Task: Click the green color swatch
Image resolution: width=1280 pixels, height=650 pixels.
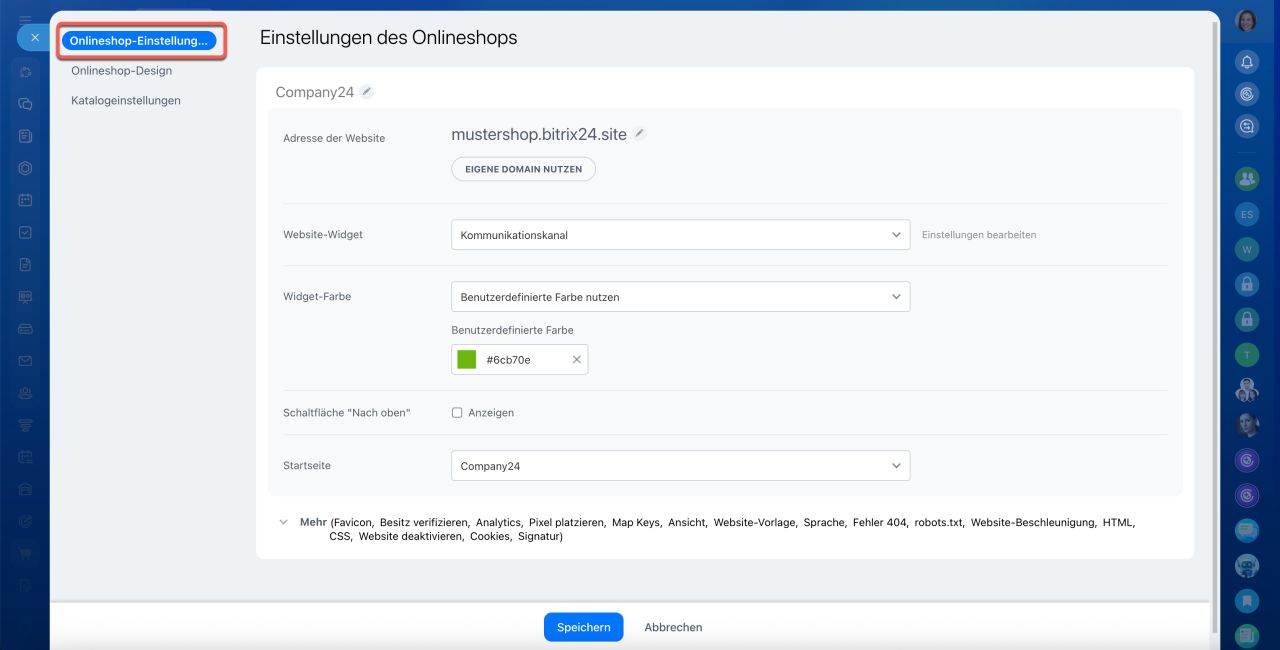Action: coord(466,360)
